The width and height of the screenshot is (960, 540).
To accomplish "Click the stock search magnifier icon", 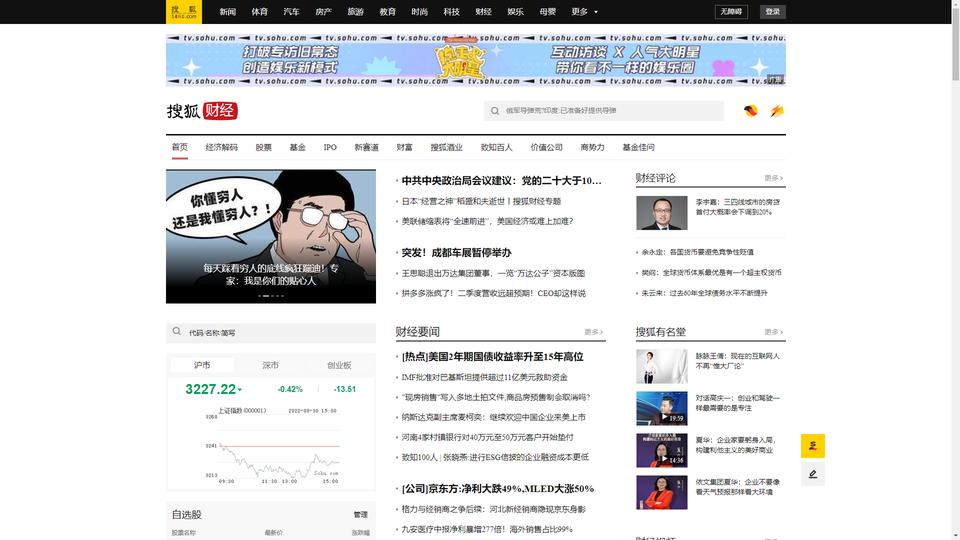I will tap(177, 331).
